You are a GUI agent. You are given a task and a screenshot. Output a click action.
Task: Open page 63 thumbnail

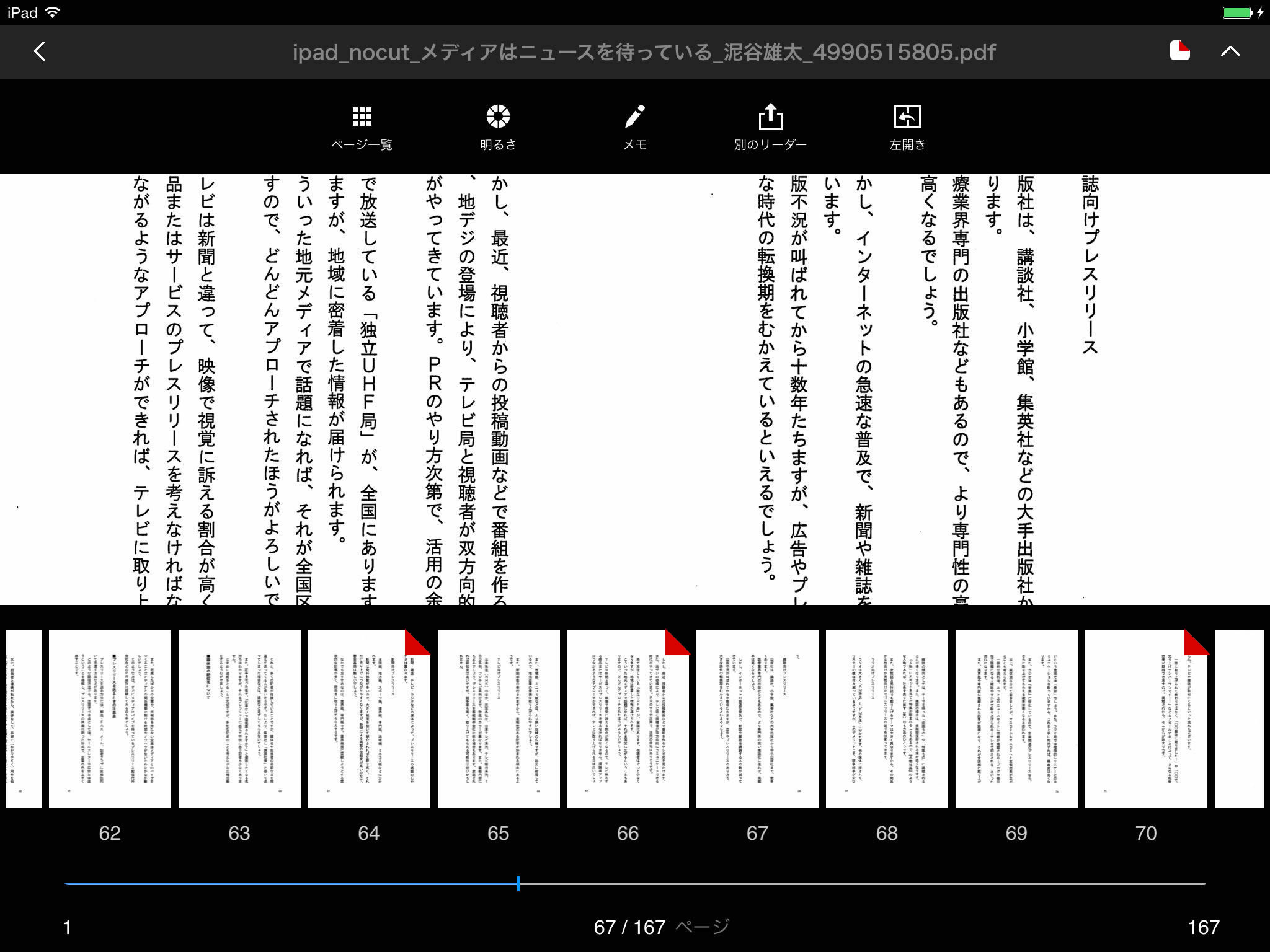(x=239, y=719)
